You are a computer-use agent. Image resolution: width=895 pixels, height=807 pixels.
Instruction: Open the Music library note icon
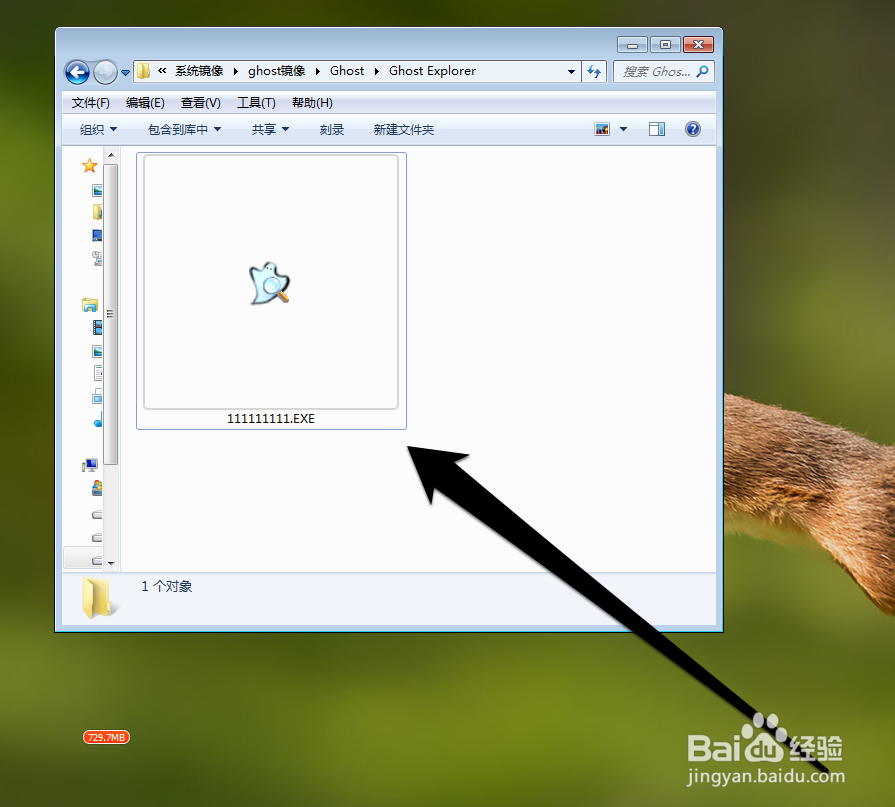pos(98,419)
